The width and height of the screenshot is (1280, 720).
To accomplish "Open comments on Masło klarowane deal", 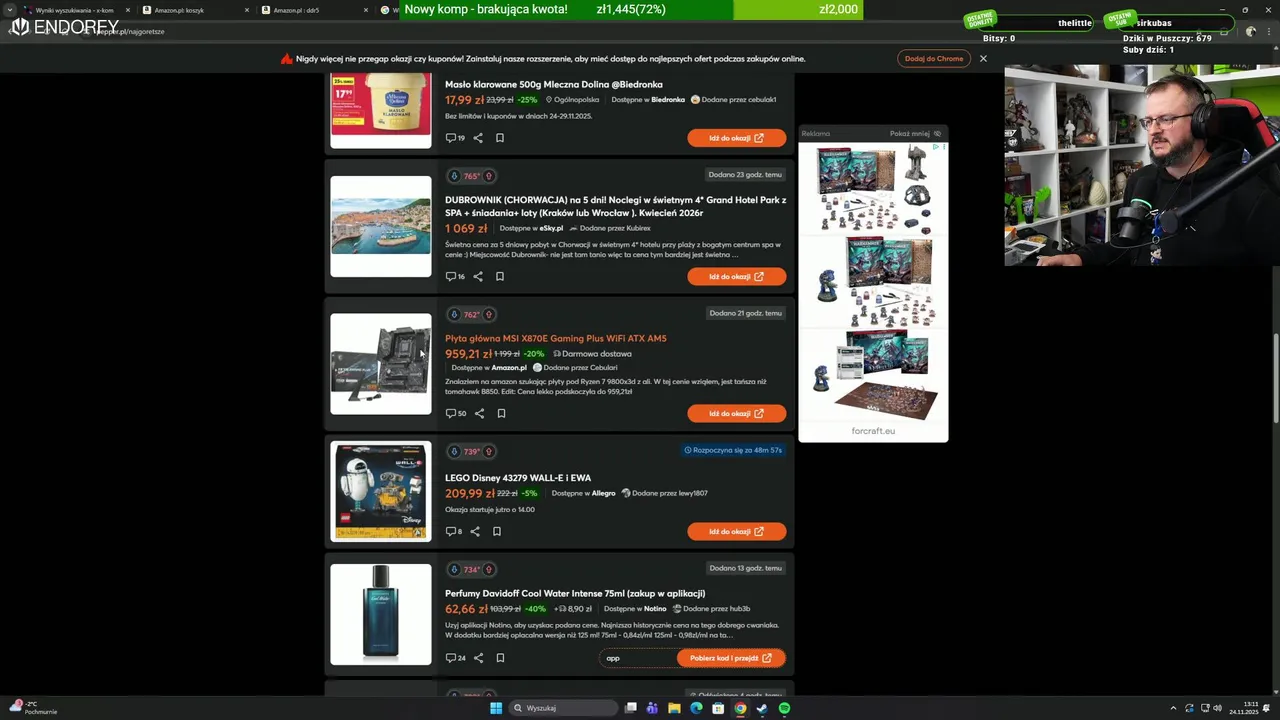I will pos(455,138).
